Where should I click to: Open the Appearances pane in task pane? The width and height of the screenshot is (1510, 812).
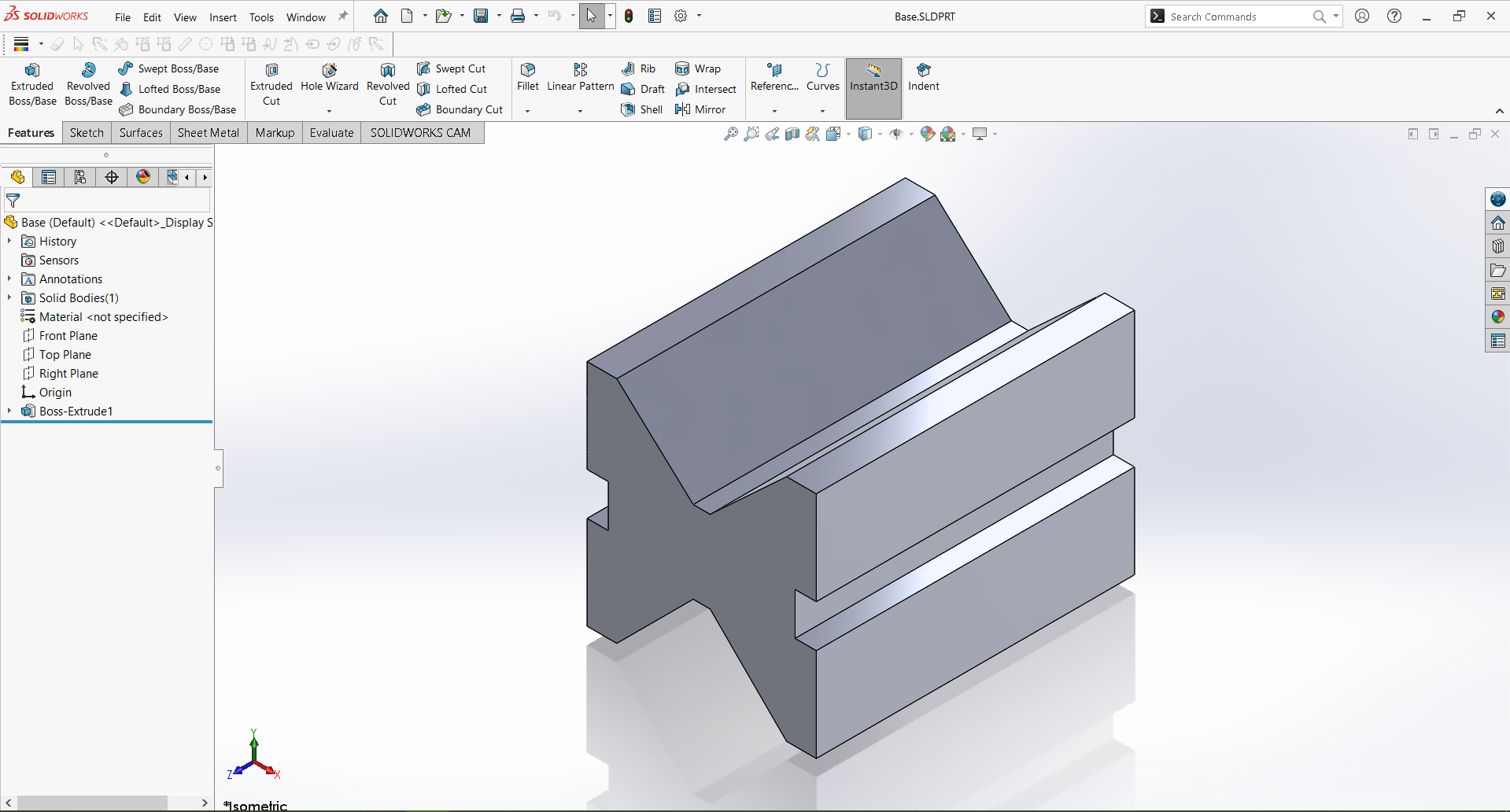coord(1498,317)
